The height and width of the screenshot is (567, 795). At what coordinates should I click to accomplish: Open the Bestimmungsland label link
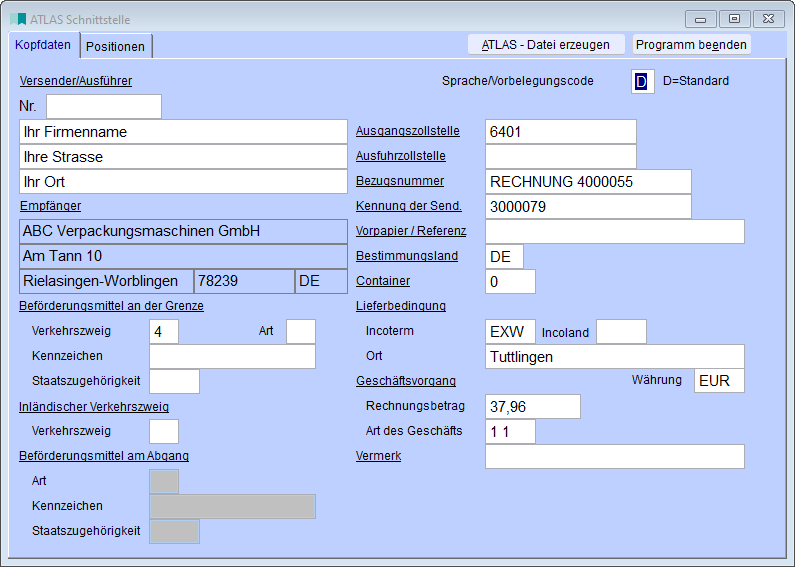[406, 256]
